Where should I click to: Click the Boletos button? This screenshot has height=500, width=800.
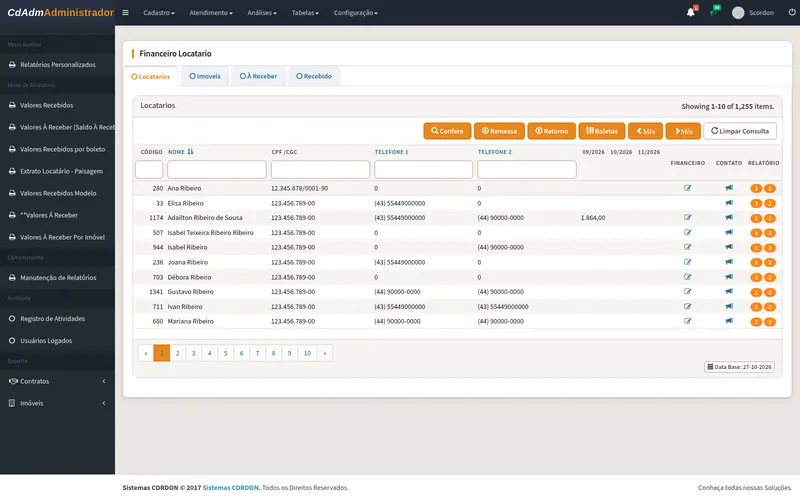pos(602,131)
